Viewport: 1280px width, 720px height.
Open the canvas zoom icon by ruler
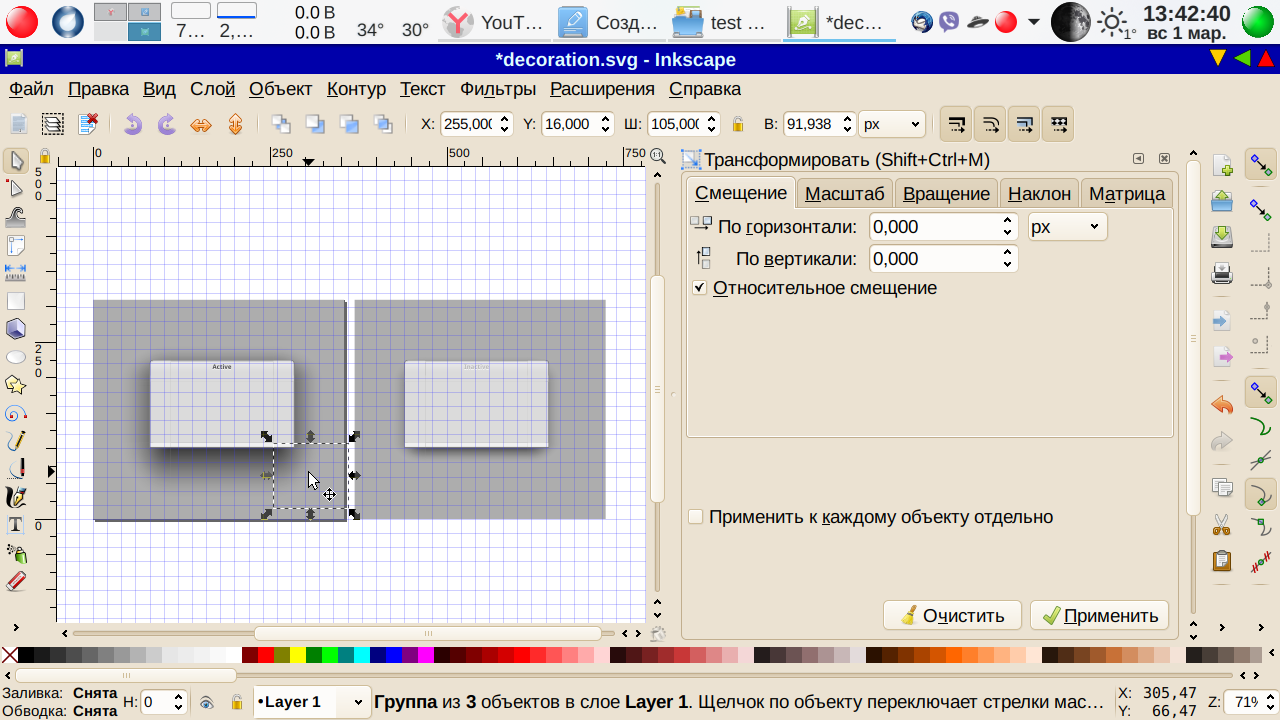657,156
